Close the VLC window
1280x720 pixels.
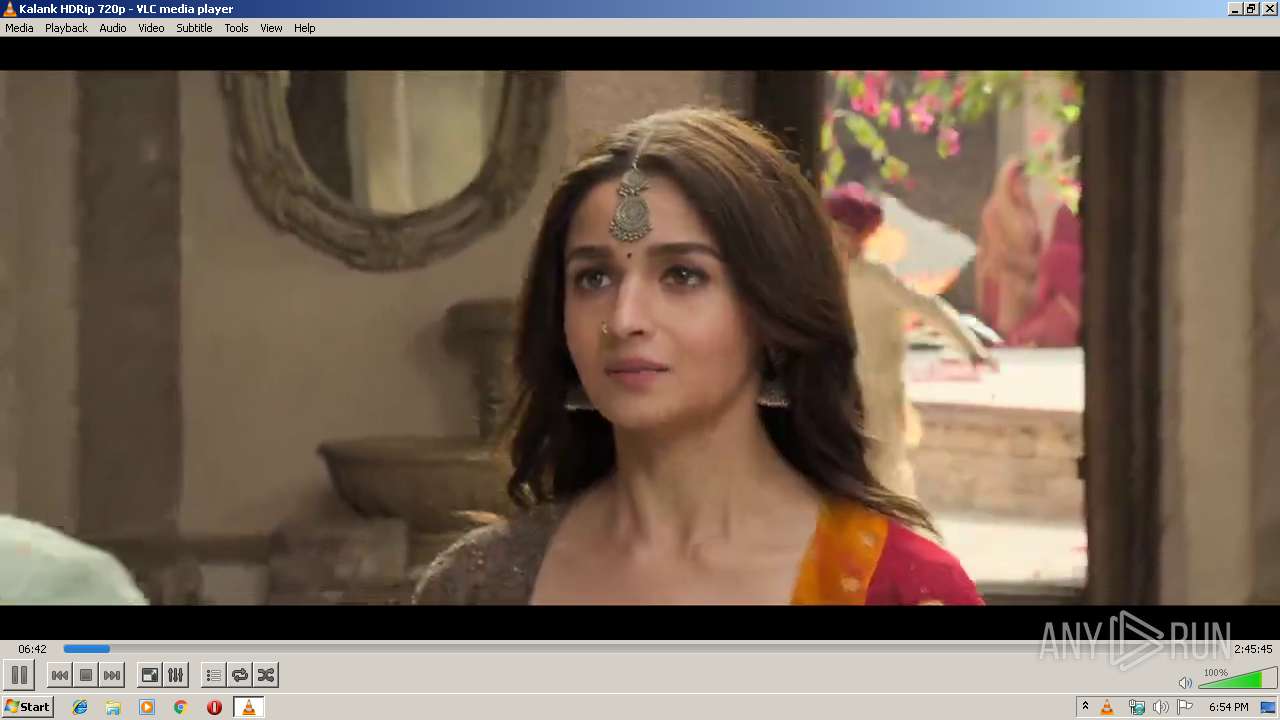click(1269, 9)
